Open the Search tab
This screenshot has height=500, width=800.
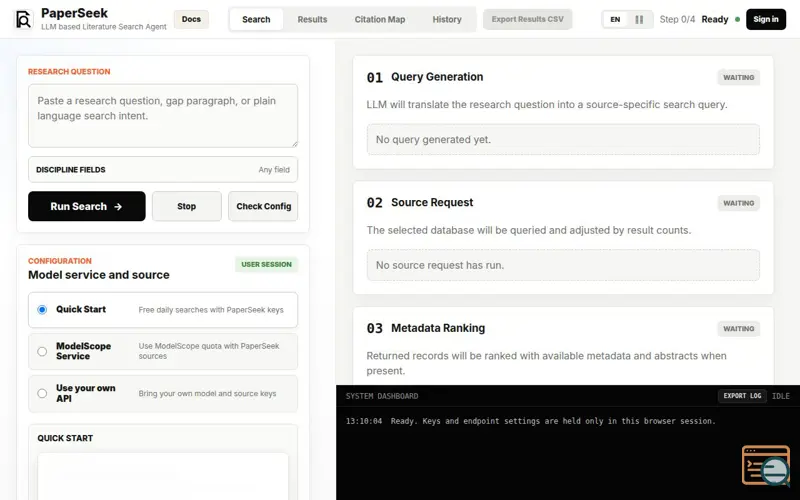click(256, 19)
